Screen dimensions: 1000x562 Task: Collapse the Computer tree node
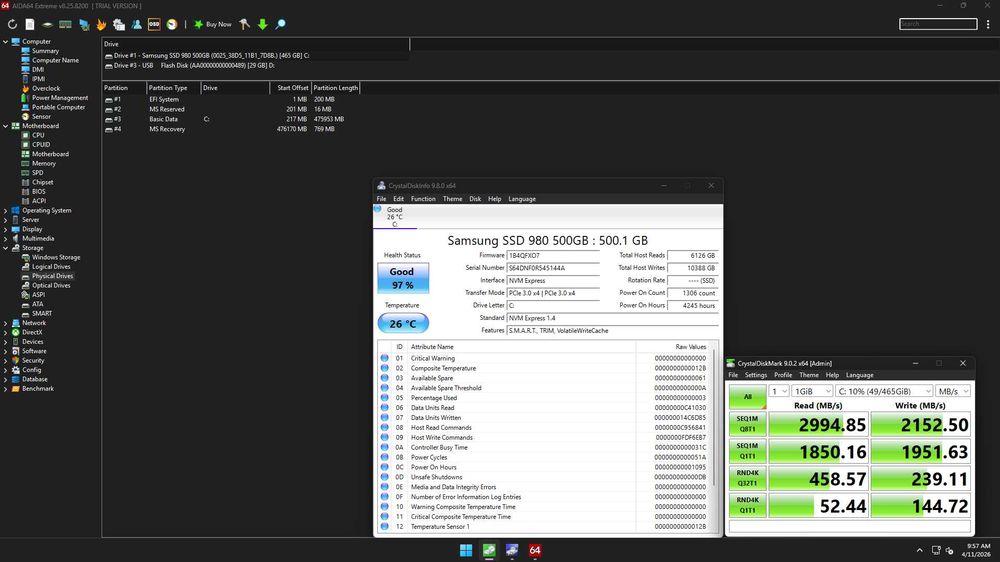(x=5, y=41)
